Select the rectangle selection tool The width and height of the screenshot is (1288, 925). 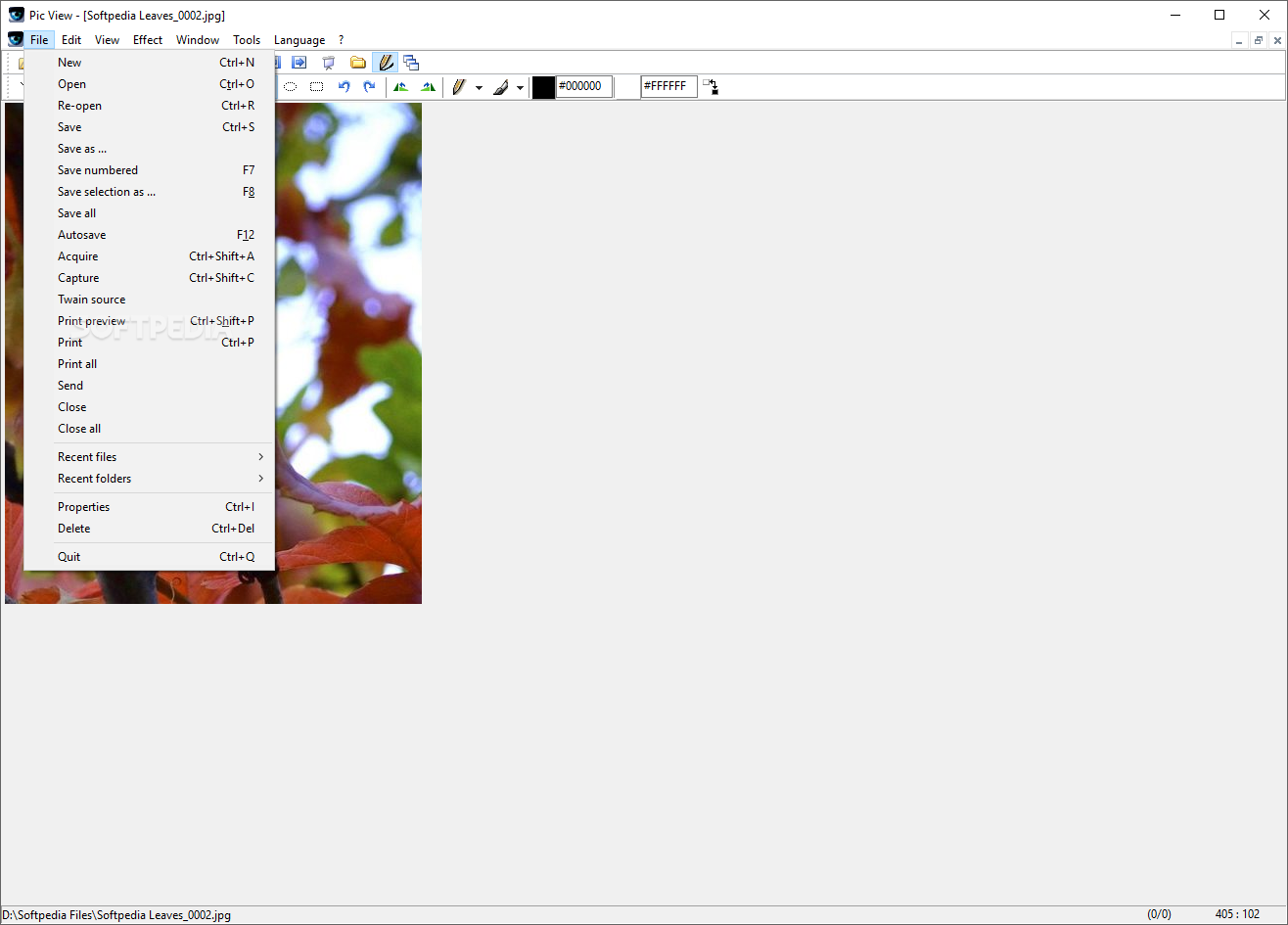317,87
